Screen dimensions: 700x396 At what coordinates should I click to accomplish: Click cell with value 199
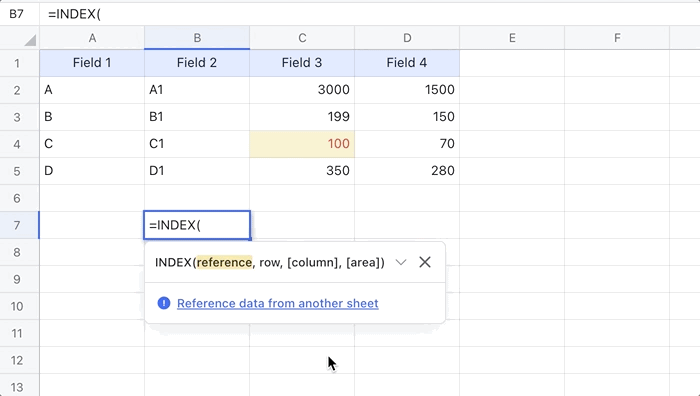point(302,117)
